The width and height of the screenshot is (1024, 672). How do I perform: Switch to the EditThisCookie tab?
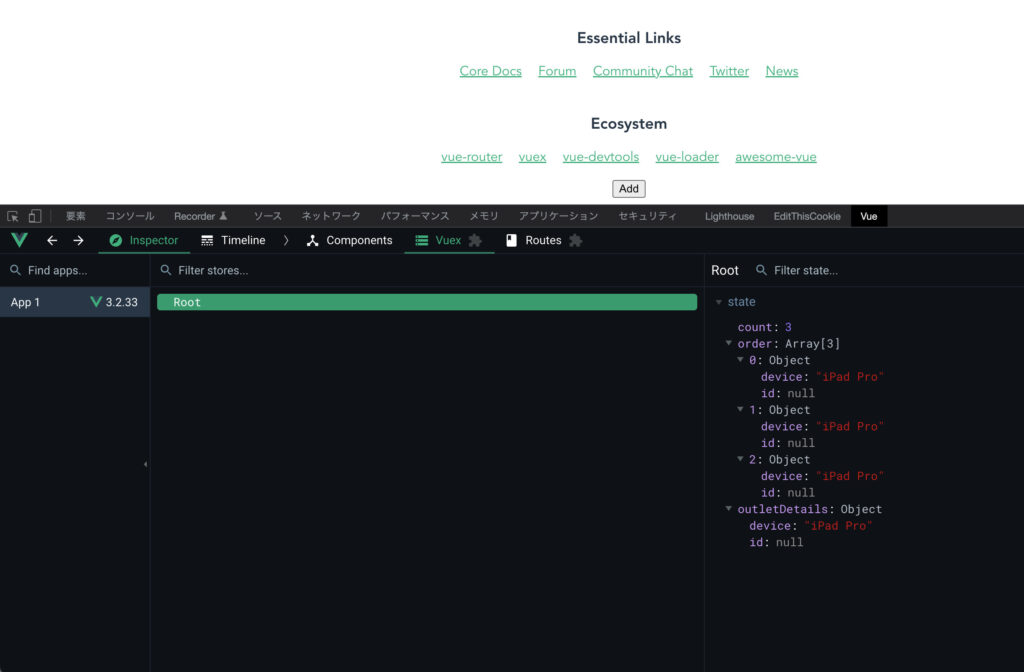pyautogui.click(x=807, y=216)
